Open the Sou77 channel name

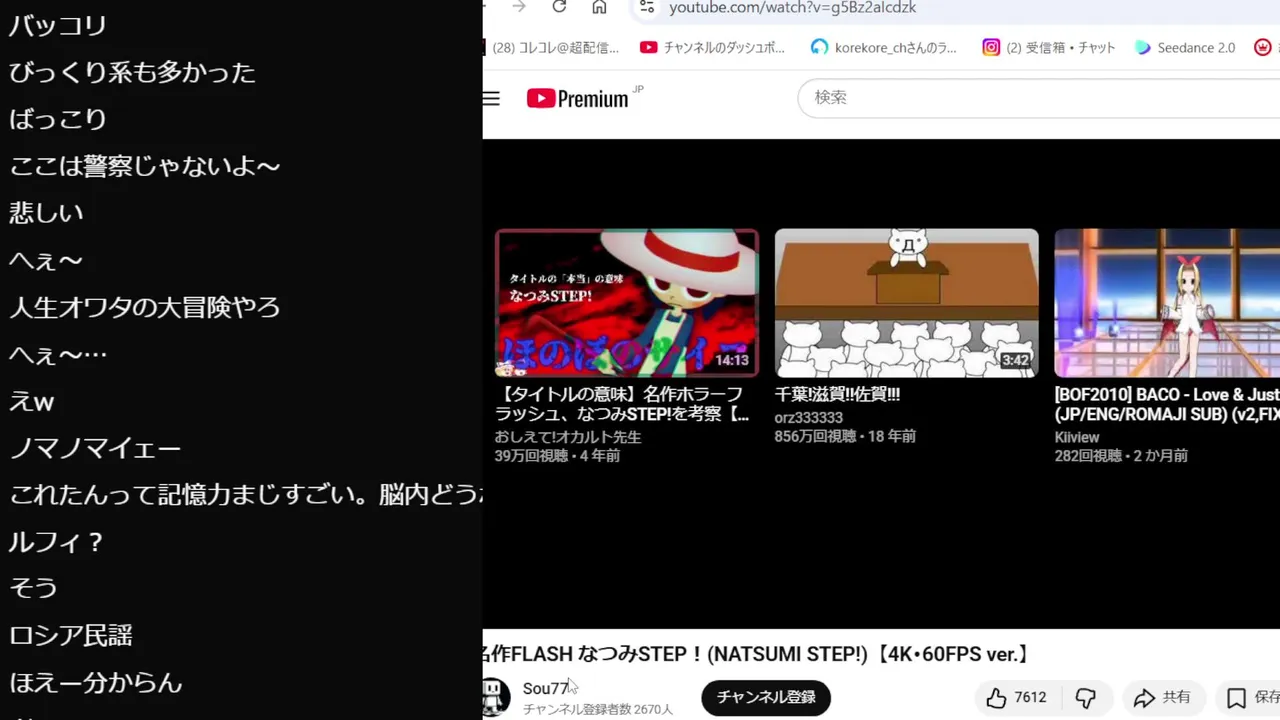(x=546, y=689)
